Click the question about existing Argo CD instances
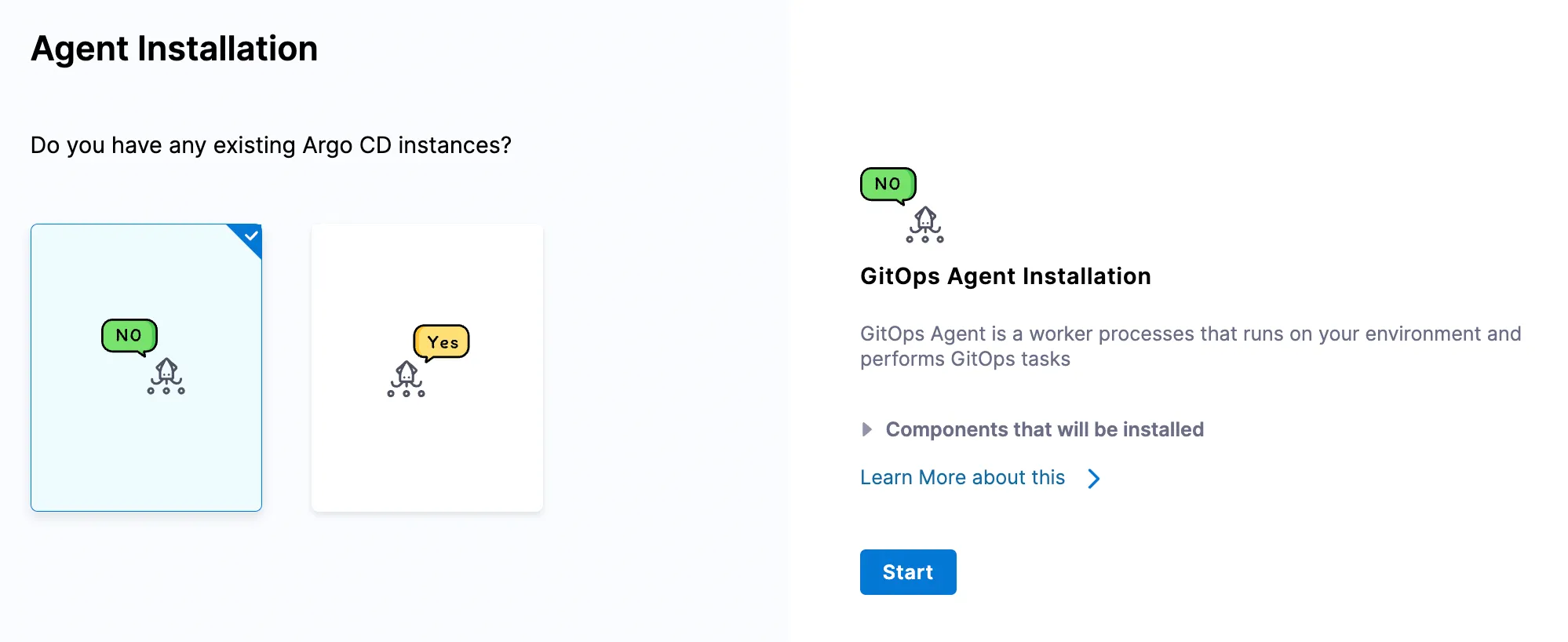Screen dimensions: 1568x642 pos(271,144)
